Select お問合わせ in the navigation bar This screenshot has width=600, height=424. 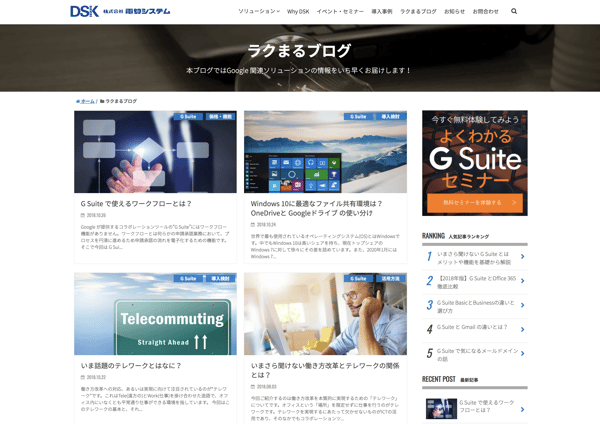pyautogui.click(x=485, y=11)
